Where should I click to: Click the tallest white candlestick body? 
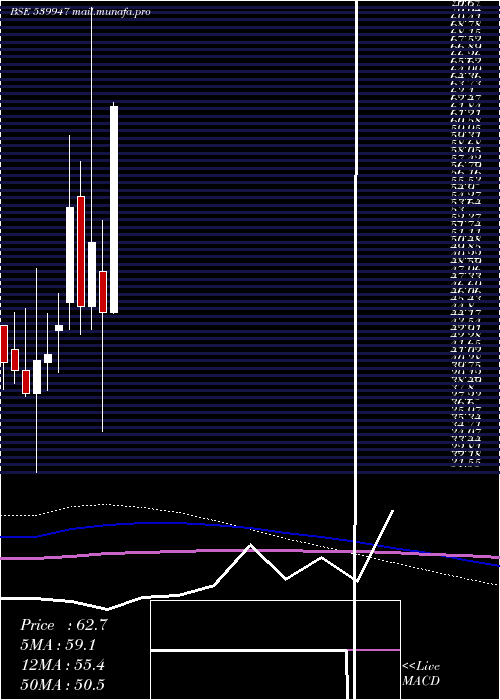tap(114, 209)
